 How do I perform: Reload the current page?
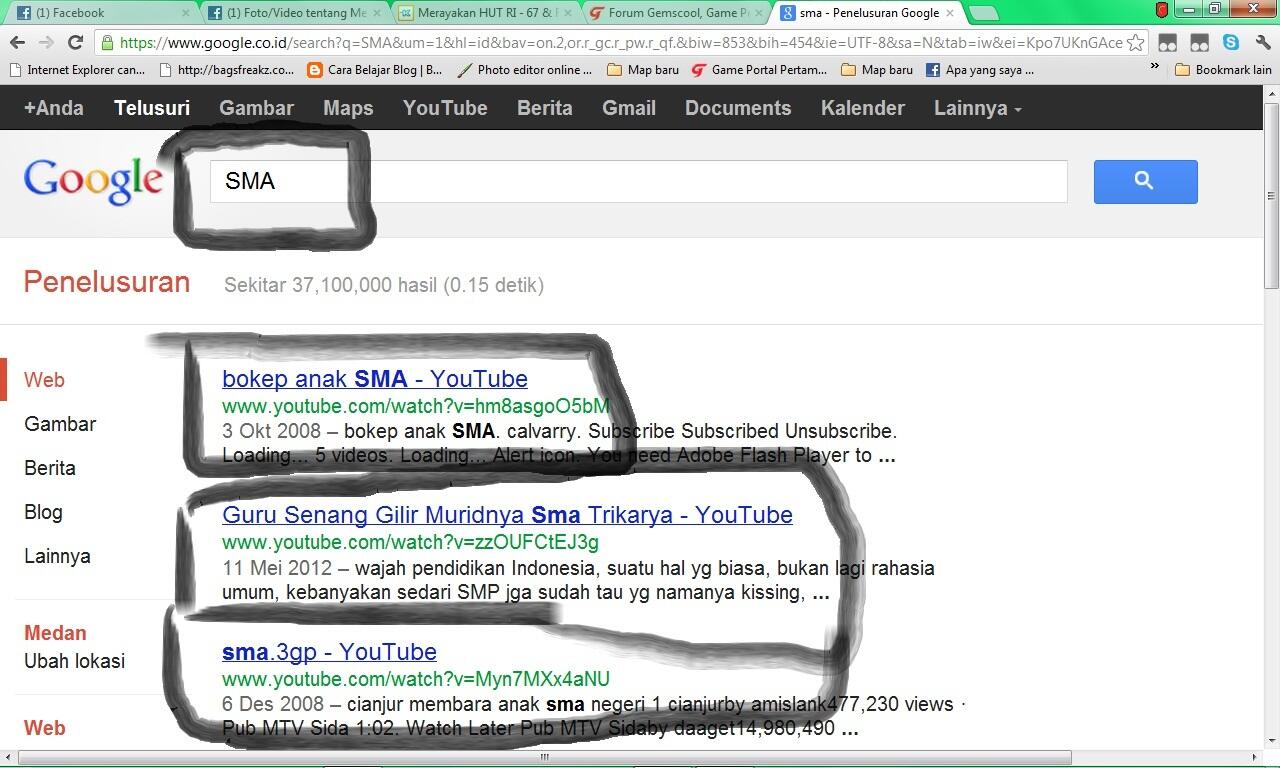tap(75, 43)
